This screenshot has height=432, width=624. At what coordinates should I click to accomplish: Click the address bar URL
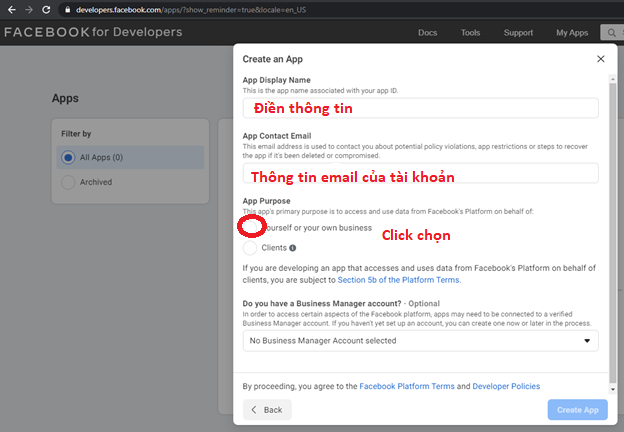point(191,10)
